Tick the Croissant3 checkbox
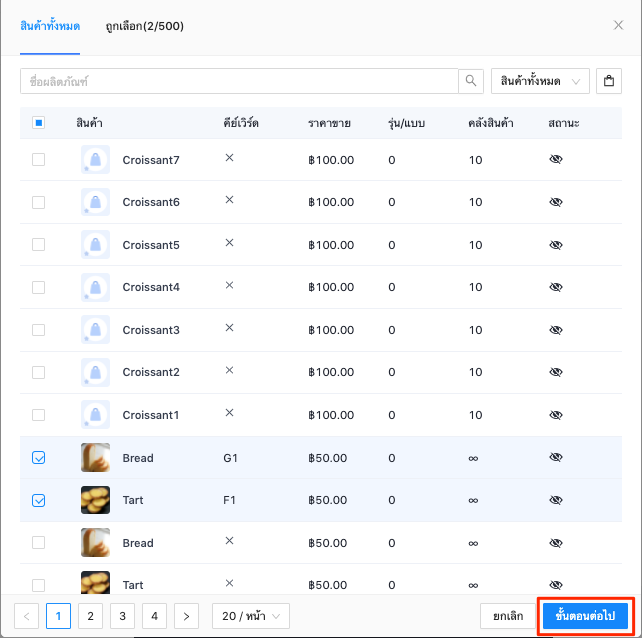The width and height of the screenshot is (642, 638). (x=38, y=330)
